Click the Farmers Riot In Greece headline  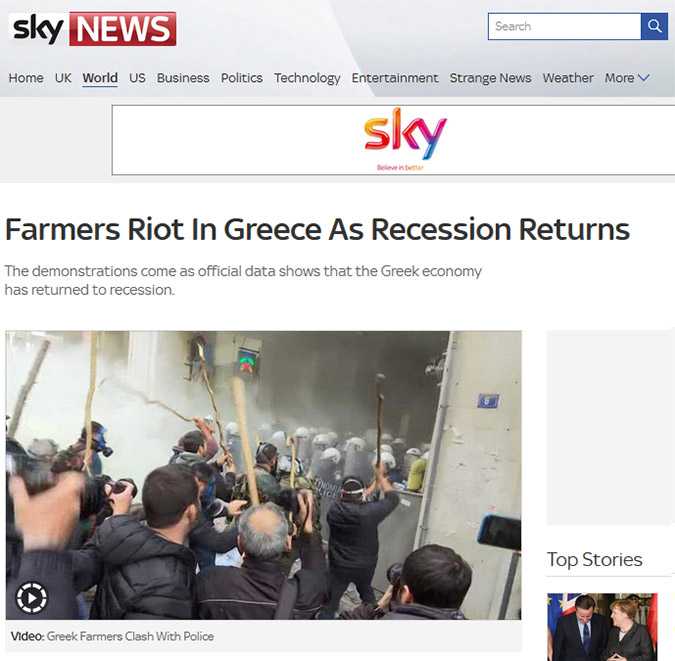pyautogui.click(x=317, y=229)
